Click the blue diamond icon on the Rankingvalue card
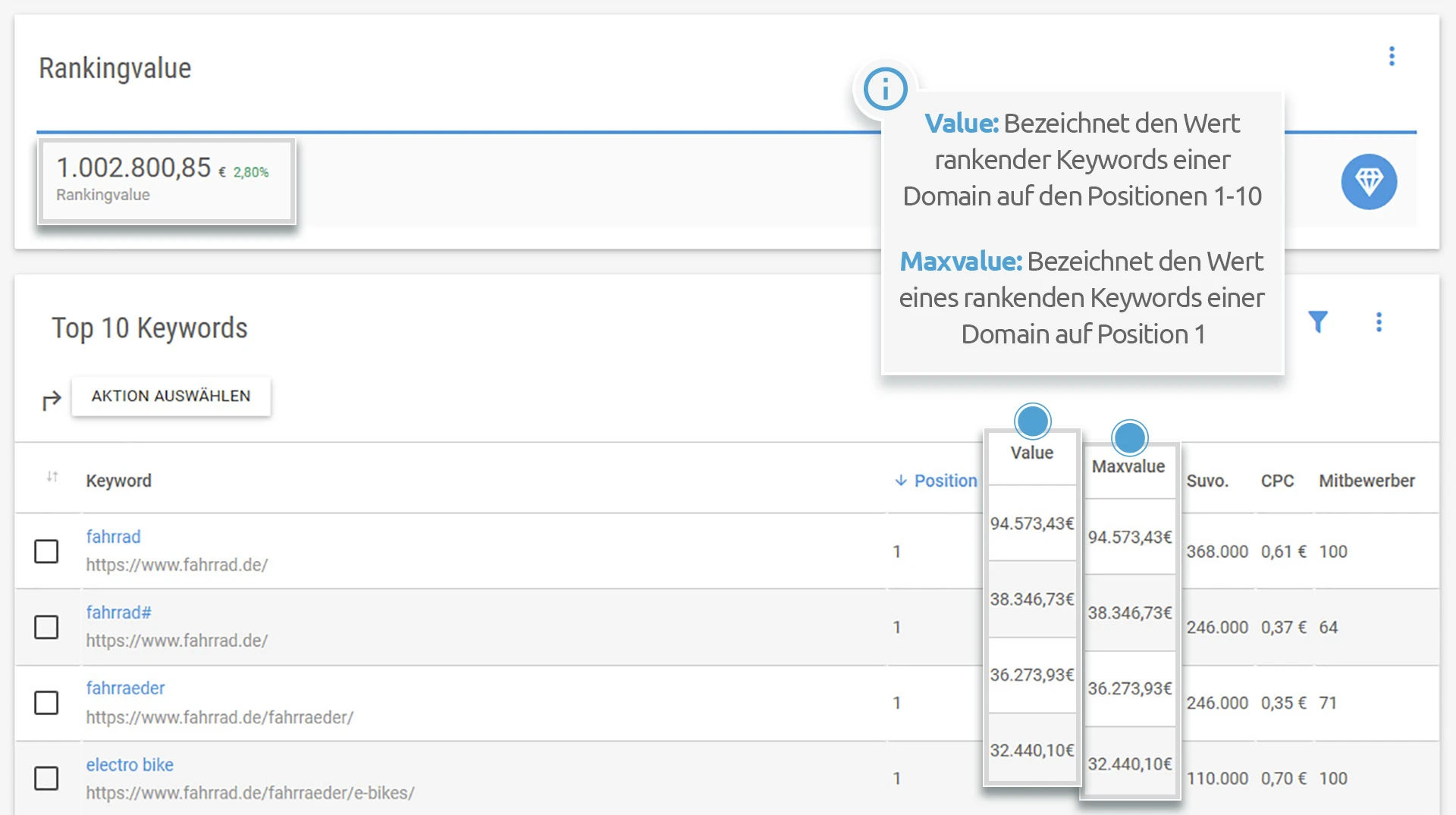The image size is (1456, 815). point(1369,181)
